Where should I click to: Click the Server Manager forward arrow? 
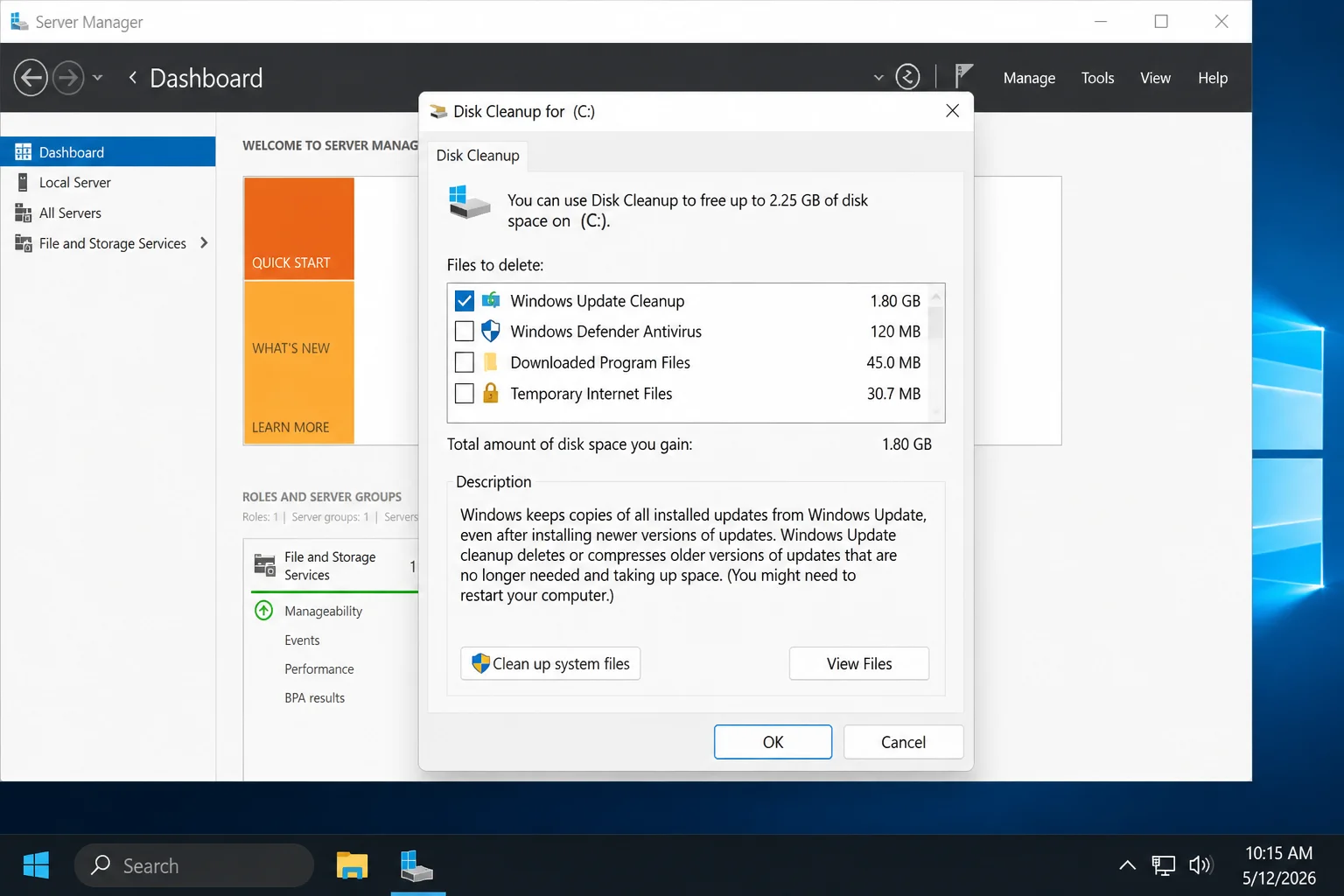68,78
